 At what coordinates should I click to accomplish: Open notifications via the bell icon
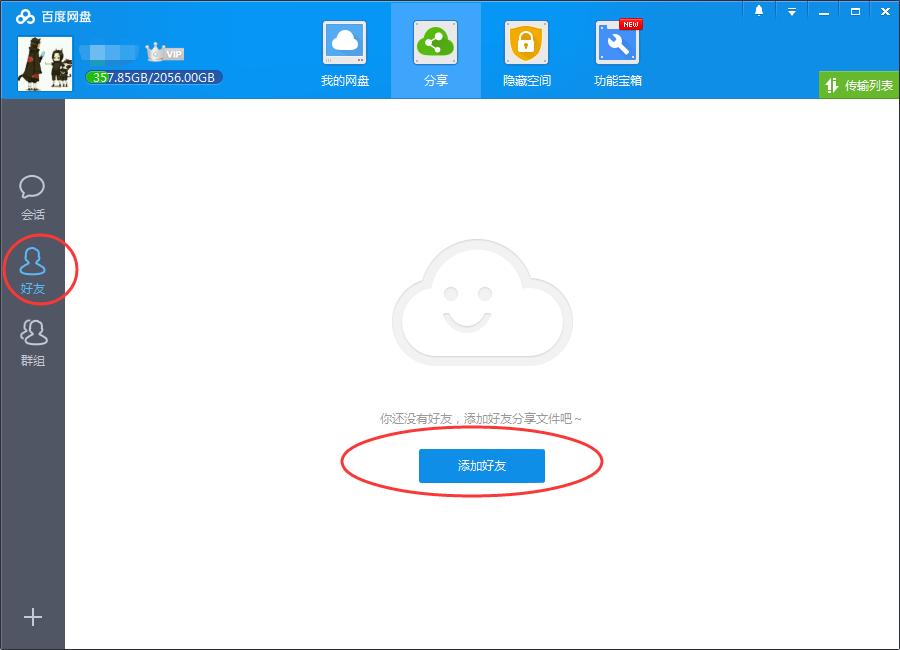759,11
